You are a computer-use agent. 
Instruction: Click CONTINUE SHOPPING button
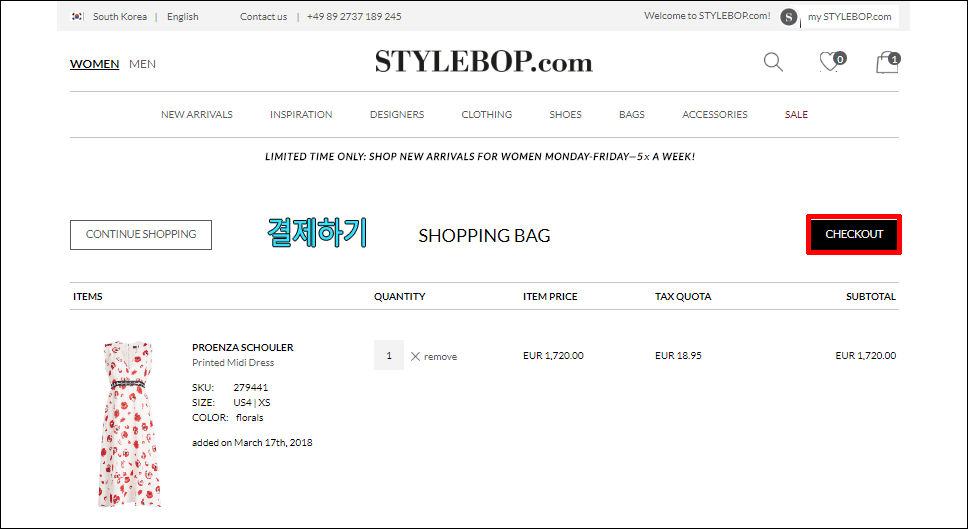(141, 235)
